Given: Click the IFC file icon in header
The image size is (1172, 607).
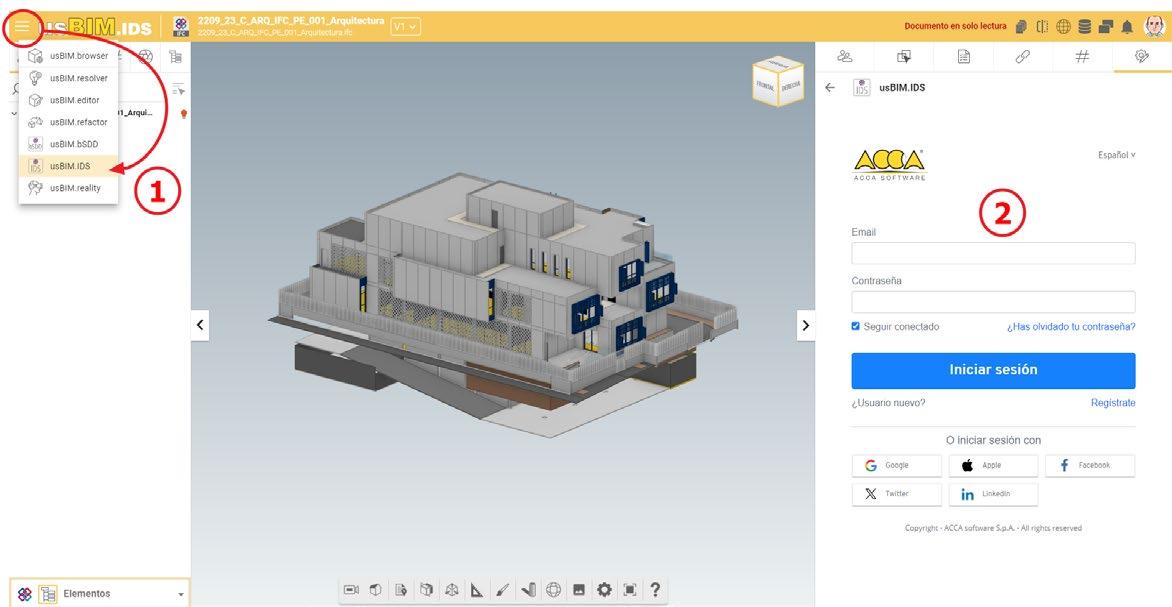Looking at the screenshot, I should click(181, 27).
